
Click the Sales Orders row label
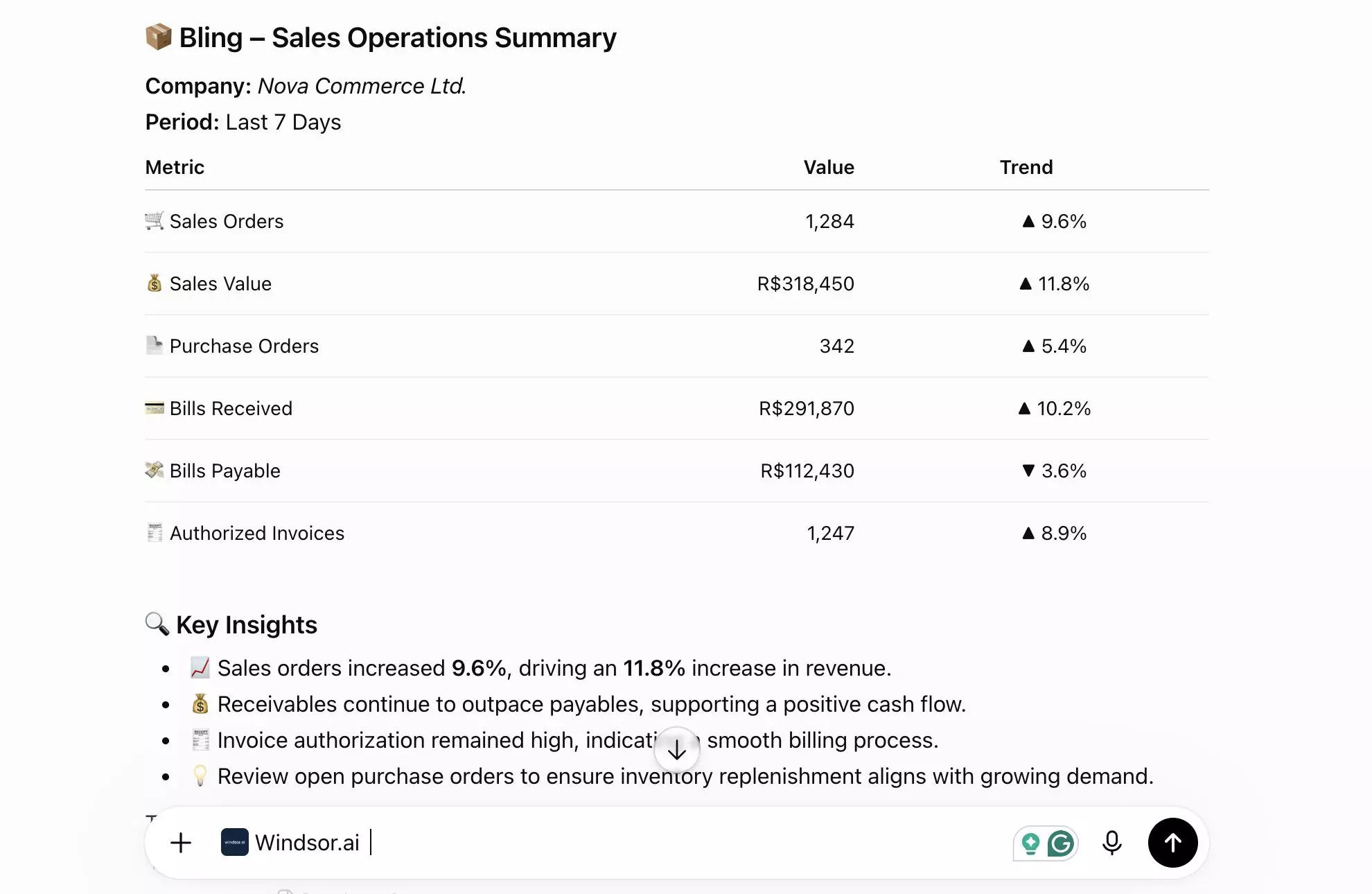point(227,221)
